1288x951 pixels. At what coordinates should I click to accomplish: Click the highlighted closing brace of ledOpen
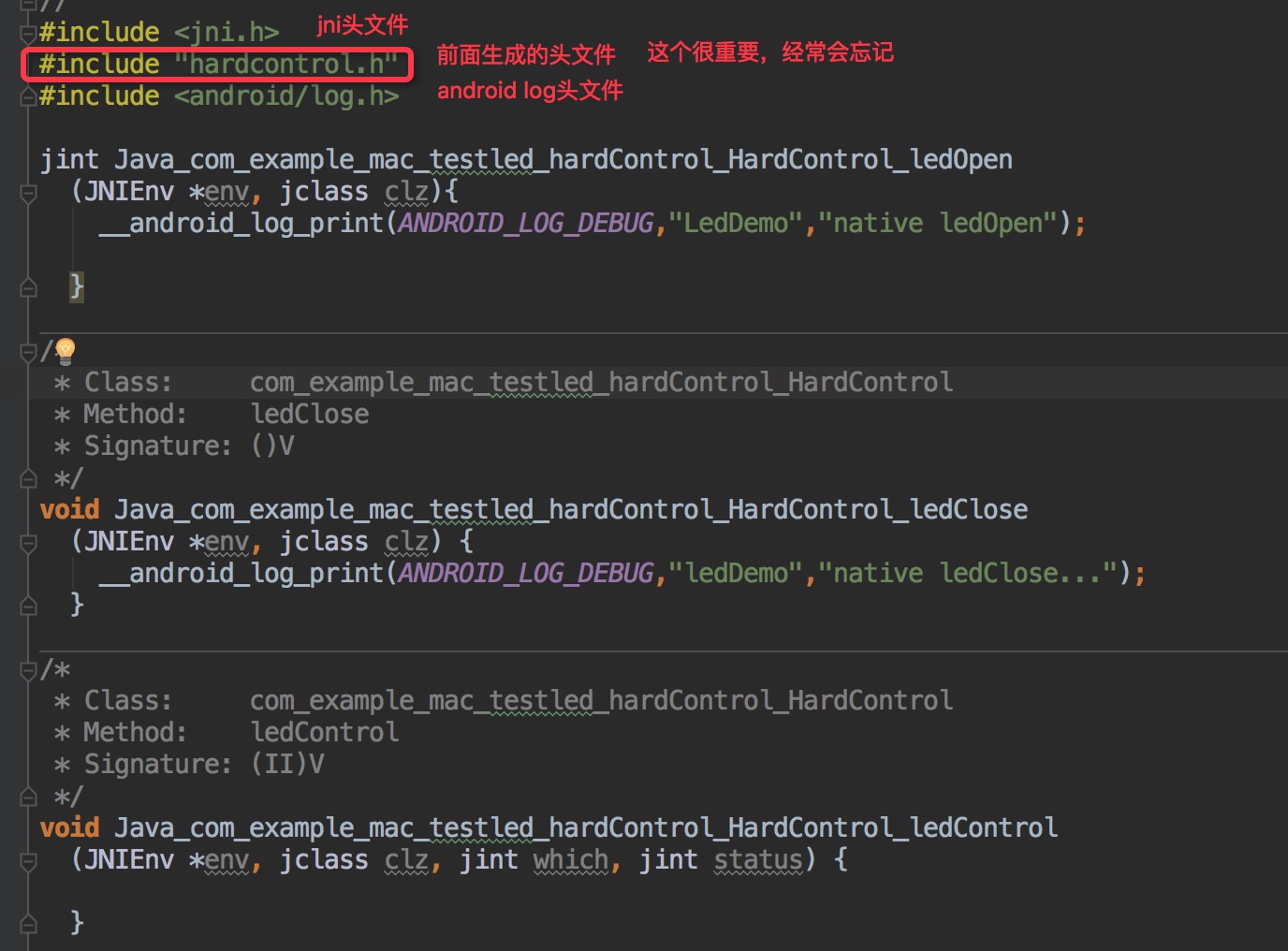[77, 286]
